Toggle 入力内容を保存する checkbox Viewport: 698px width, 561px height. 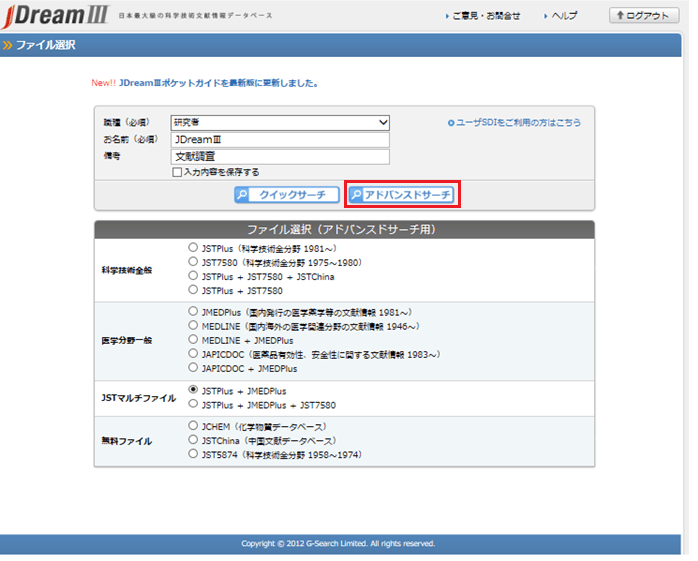(x=179, y=174)
